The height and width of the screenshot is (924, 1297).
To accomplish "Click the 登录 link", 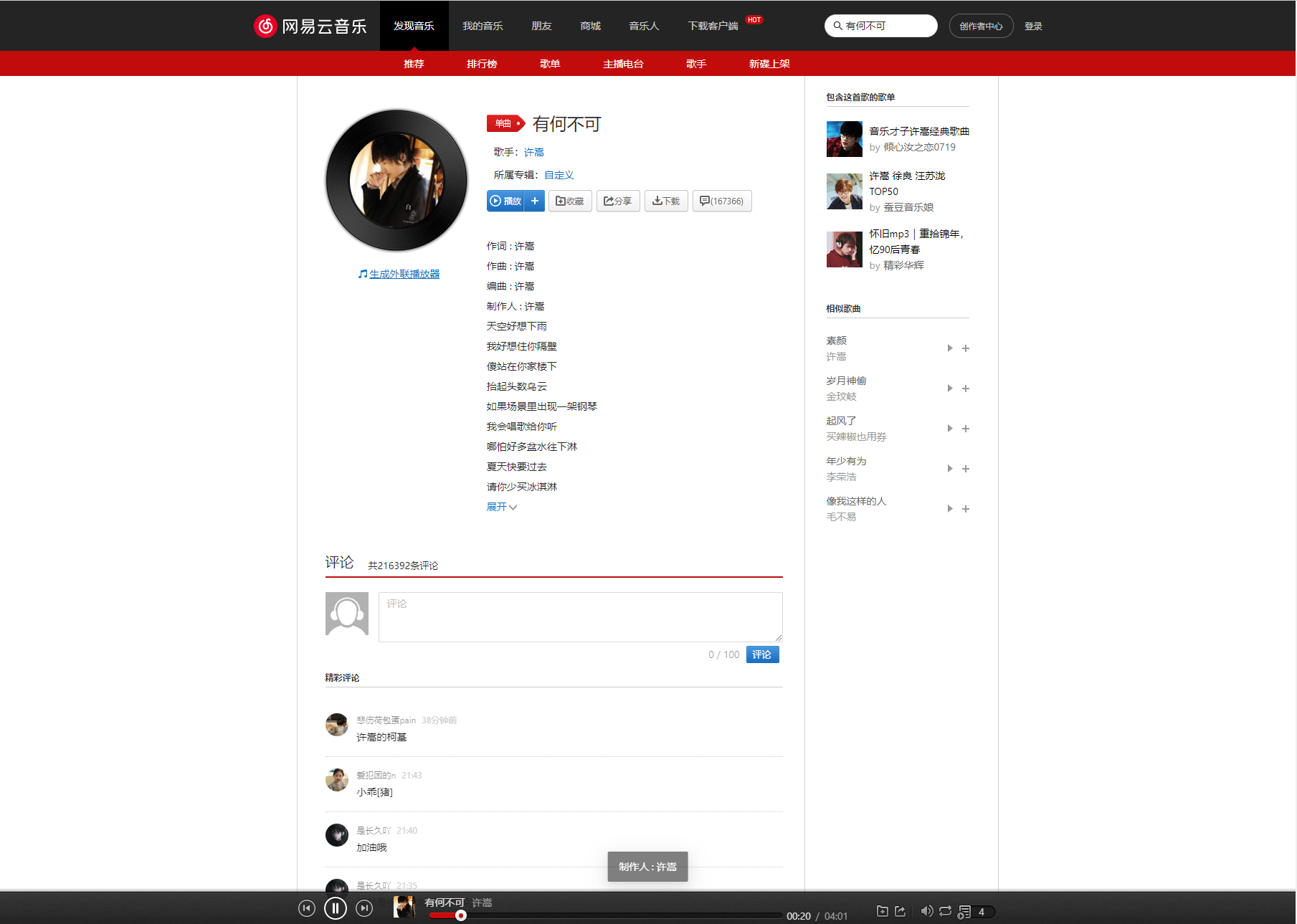I will pyautogui.click(x=1033, y=26).
